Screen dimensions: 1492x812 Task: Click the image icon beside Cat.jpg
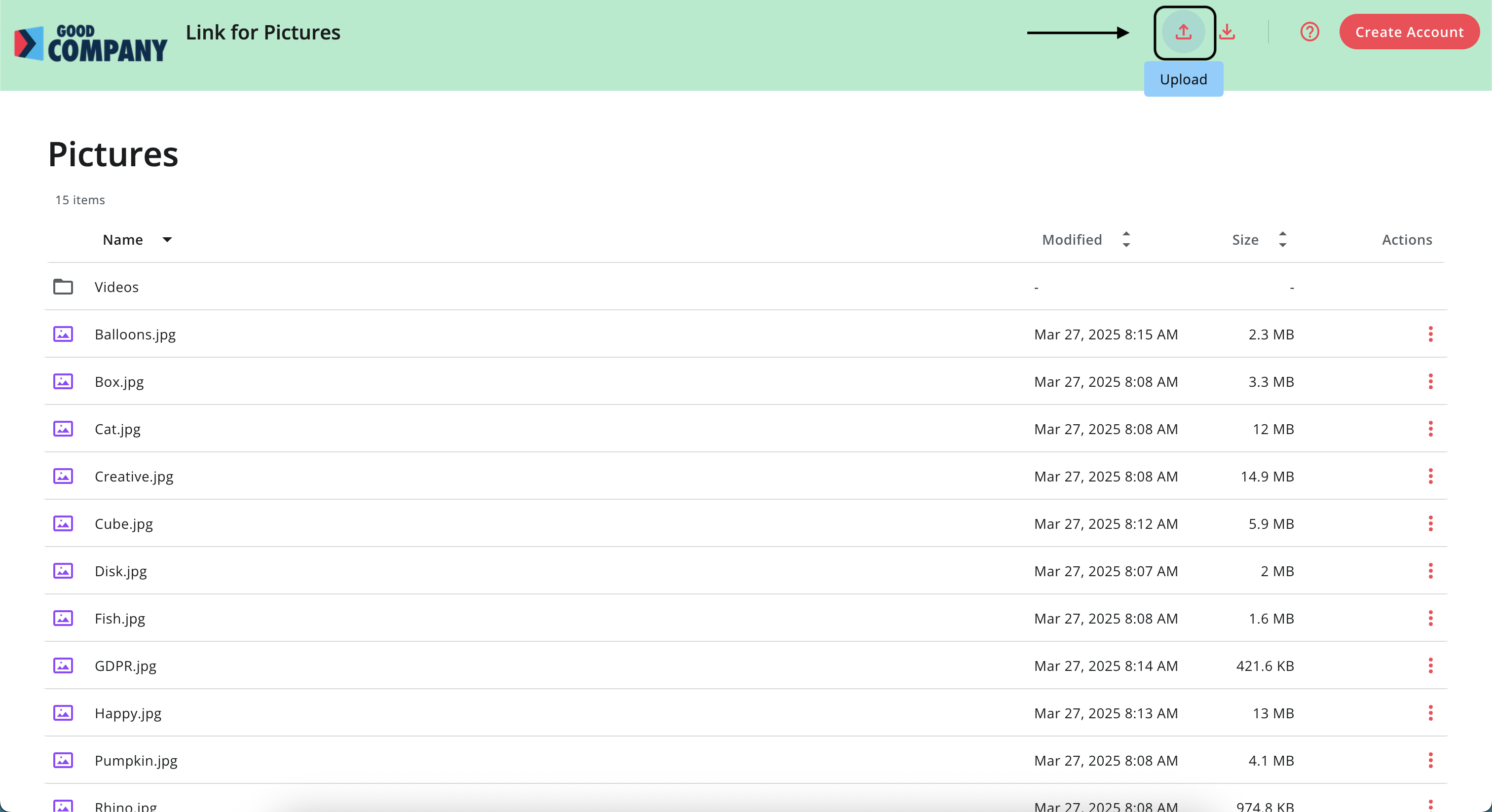64,429
